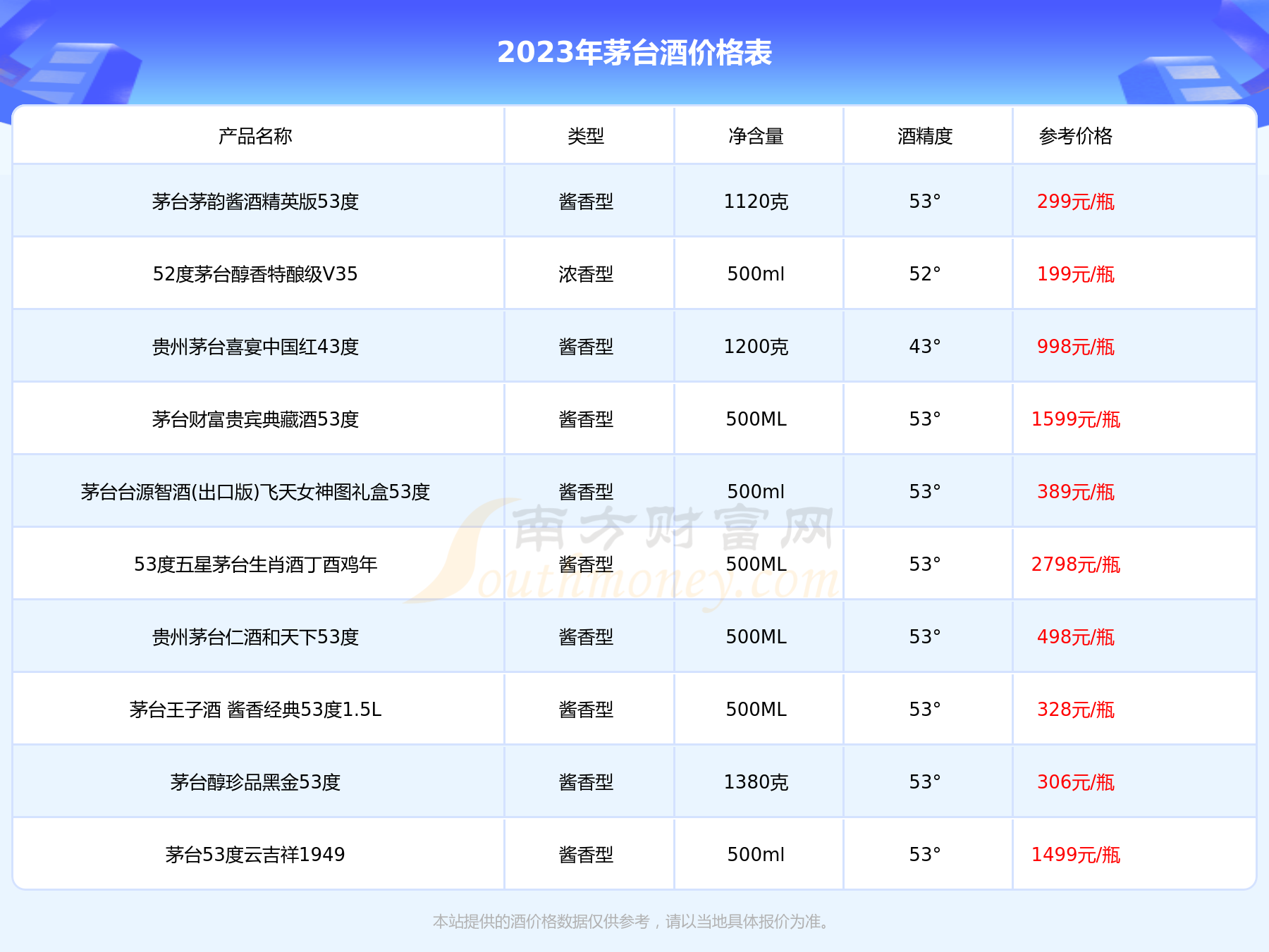Click product name 贵州茅台仁酒和天下53度
Viewport: 1269px width, 952px height.
256,637
